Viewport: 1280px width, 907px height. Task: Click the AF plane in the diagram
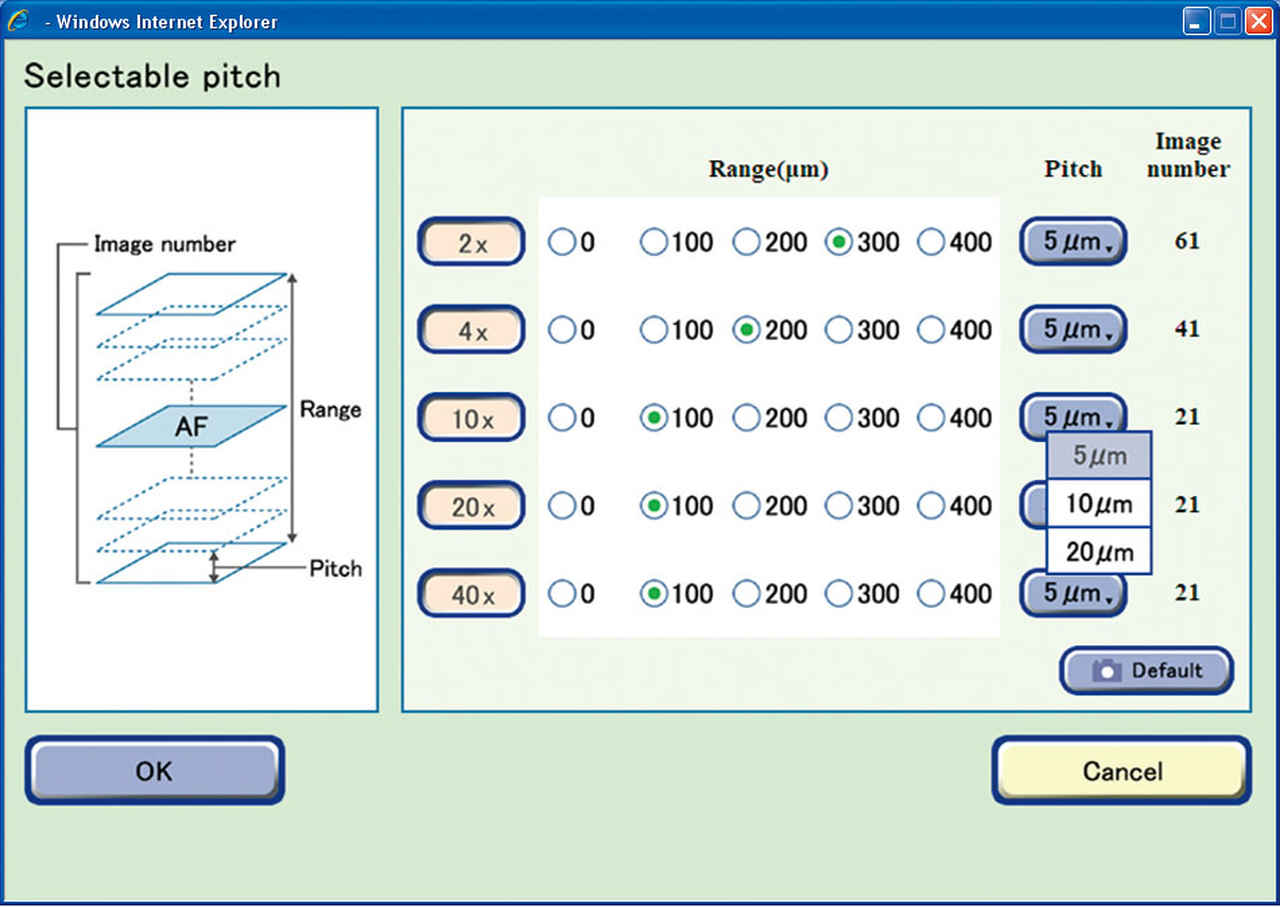pos(191,427)
